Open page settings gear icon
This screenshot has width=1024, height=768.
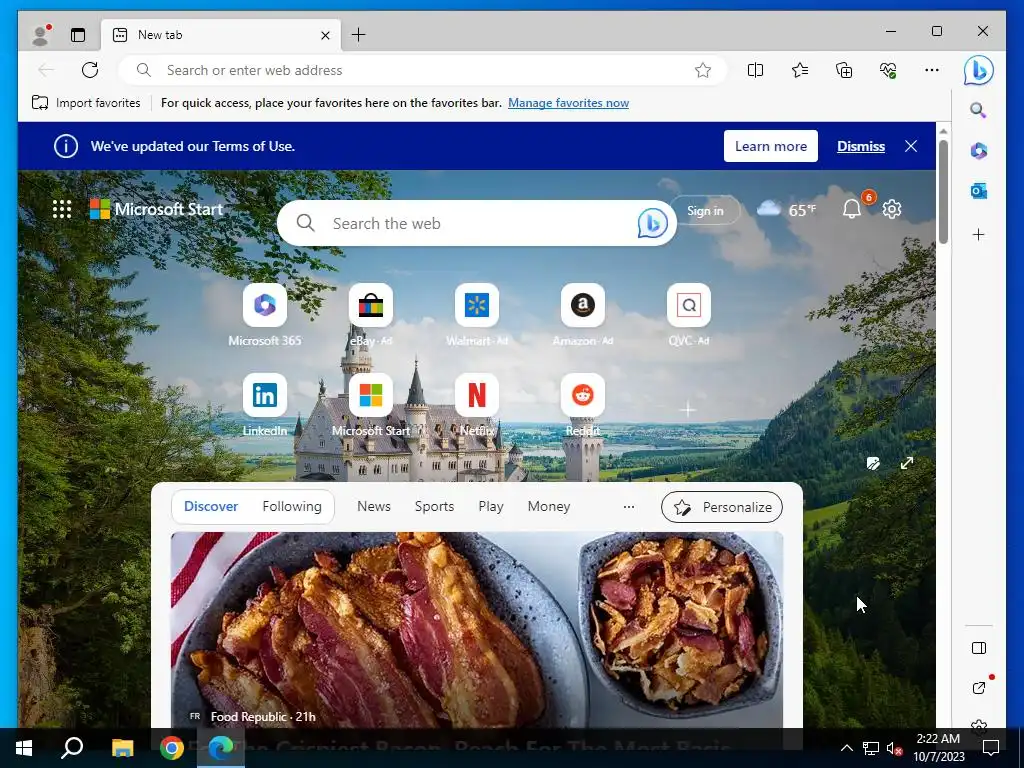point(892,209)
